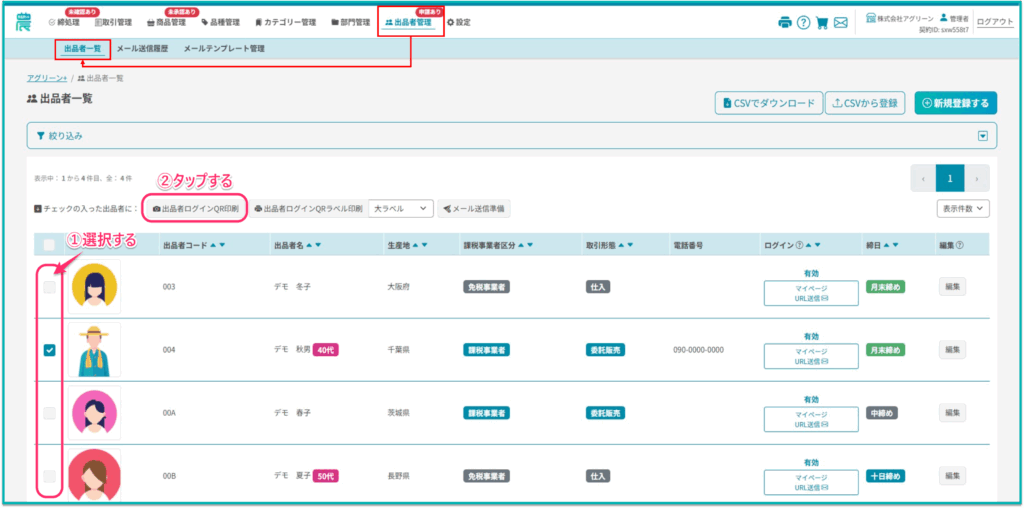The width and height of the screenshot is (1024, 508).
Task: Send マイページ URL for seller 004
Action: tap(811, 356)
